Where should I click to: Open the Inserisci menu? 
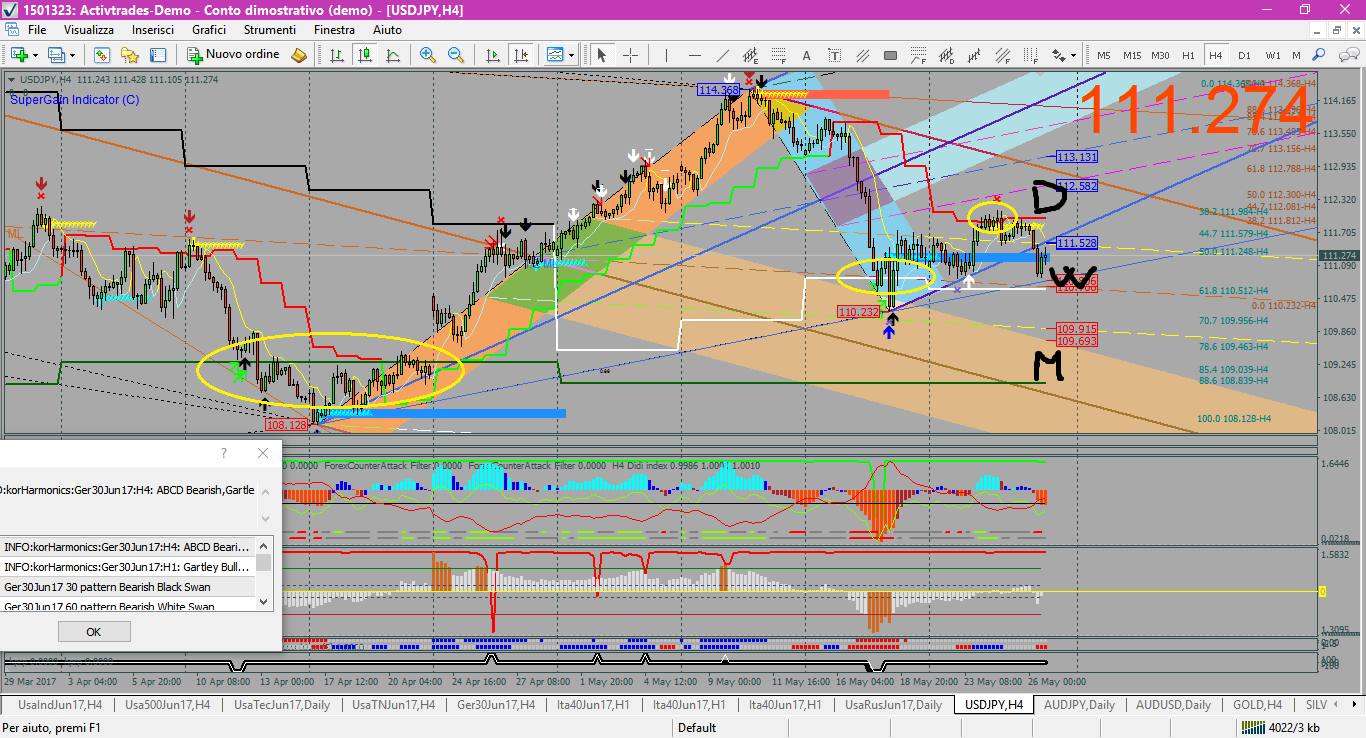(152, 30)
